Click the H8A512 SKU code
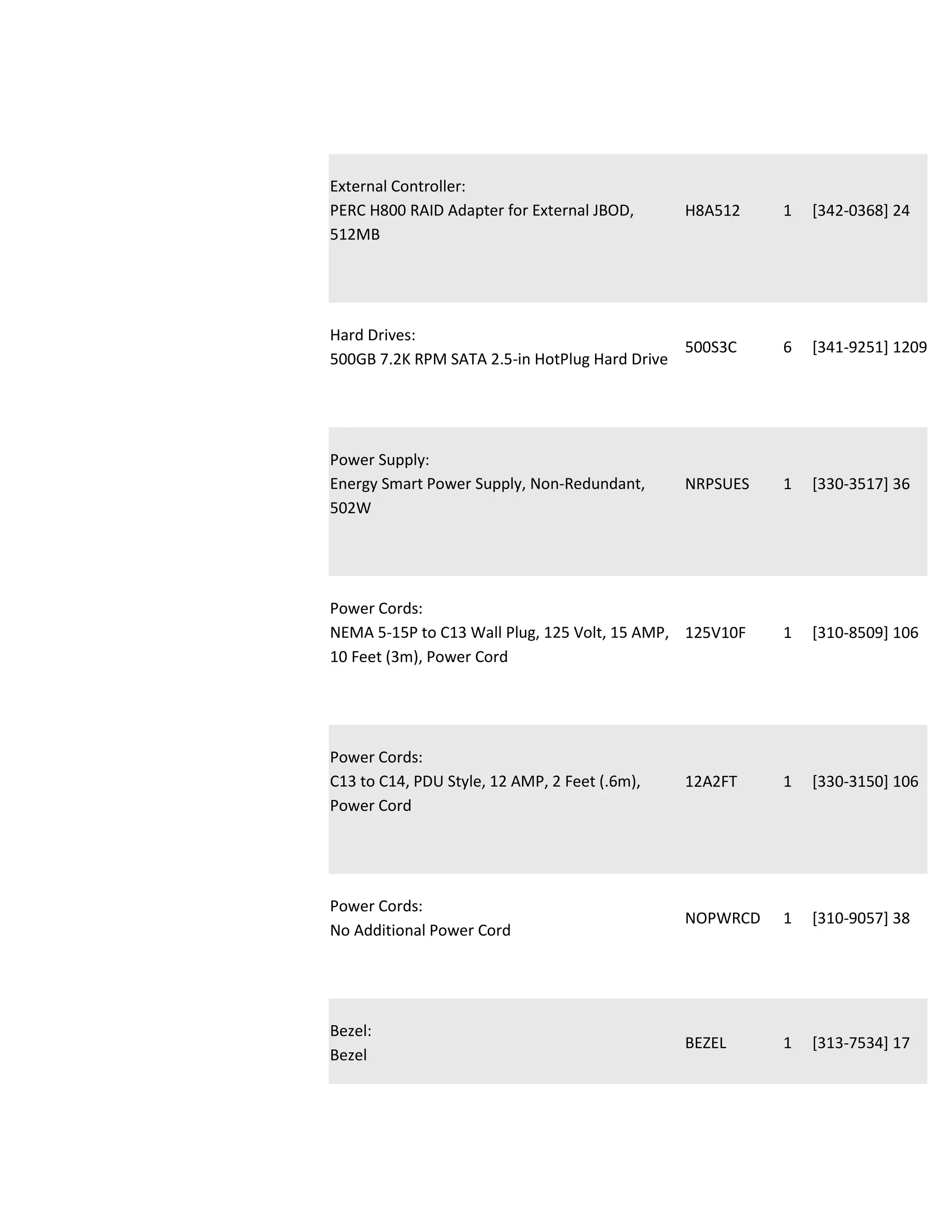 coord(712,211)
